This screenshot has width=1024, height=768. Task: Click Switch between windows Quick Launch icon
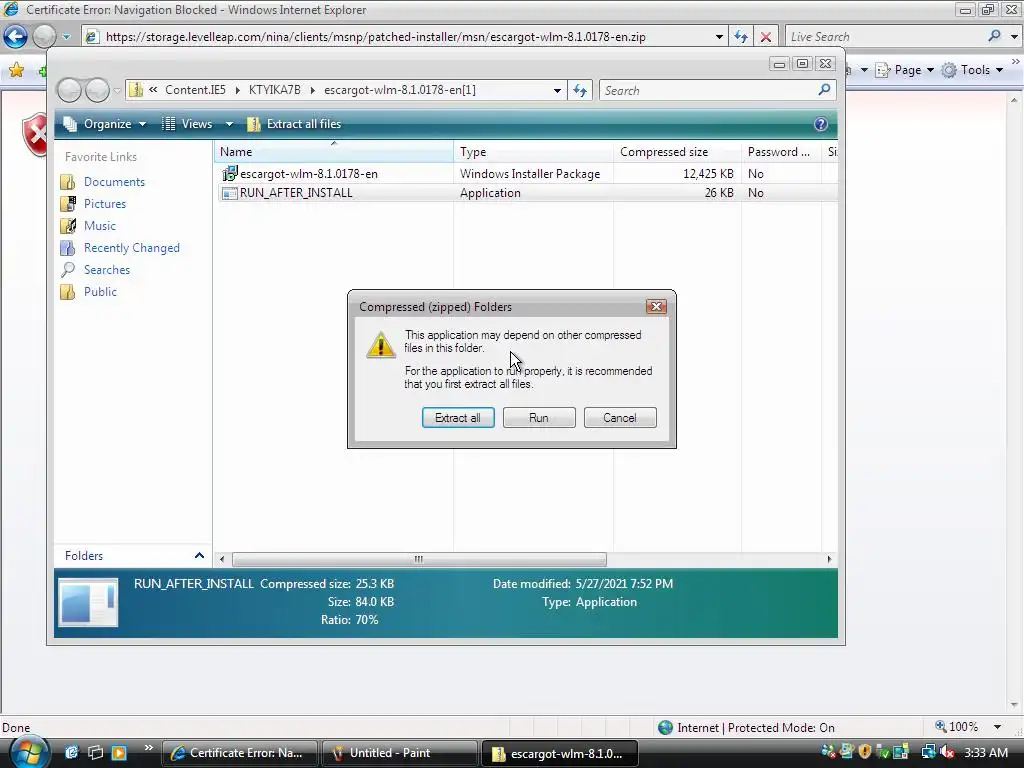pos(95,752)
